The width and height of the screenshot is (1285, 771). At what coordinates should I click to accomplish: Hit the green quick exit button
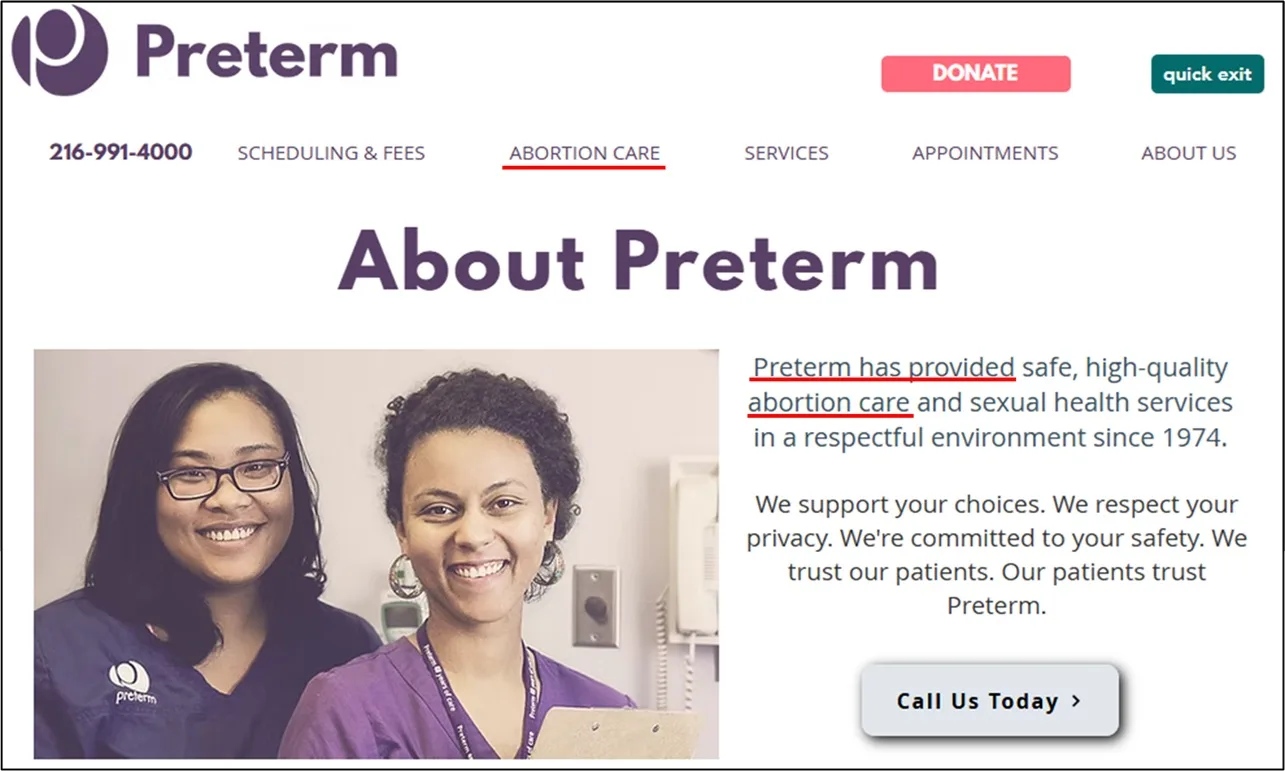tap(1207, 74)
